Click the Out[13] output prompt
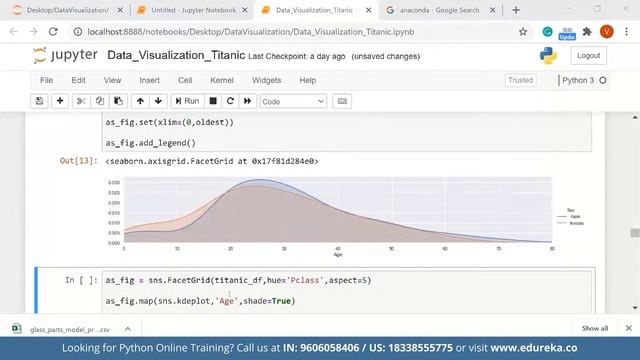The width and height of the screenshot is (640, 360). pyautogui.click(x=79, y=161)
